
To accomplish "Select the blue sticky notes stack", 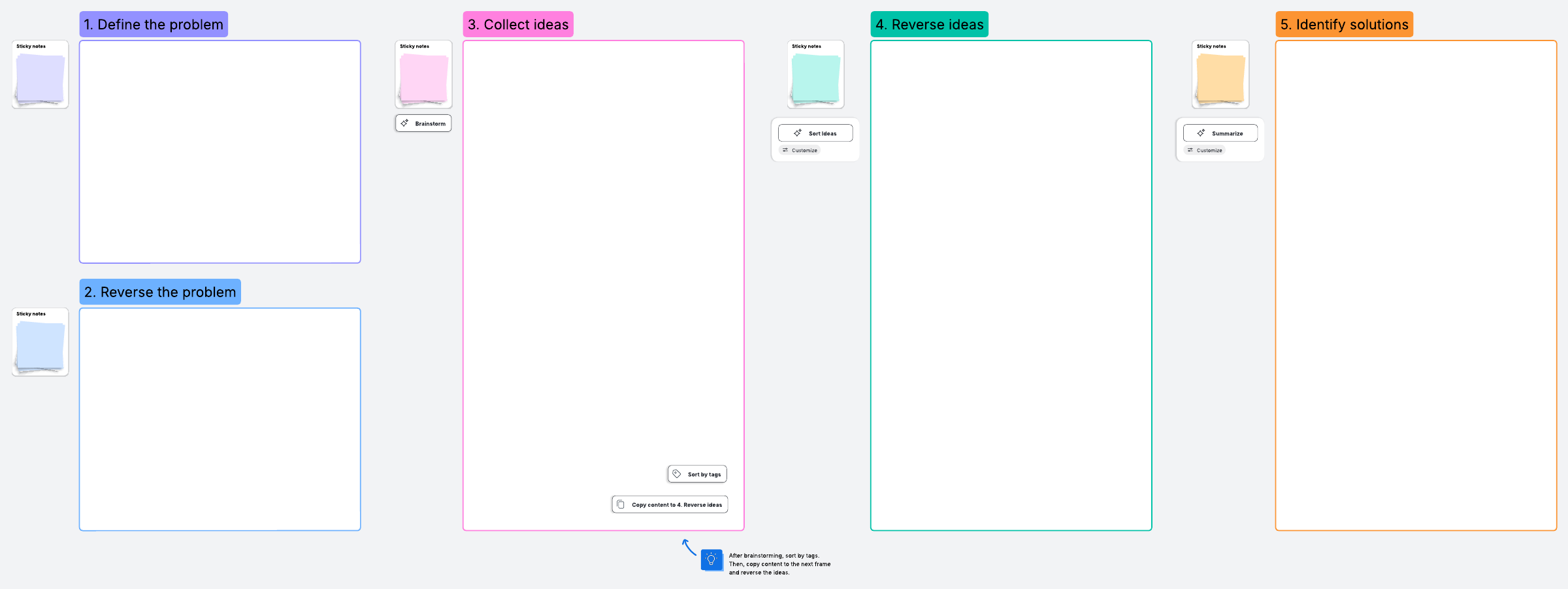I will coord(41,346).
